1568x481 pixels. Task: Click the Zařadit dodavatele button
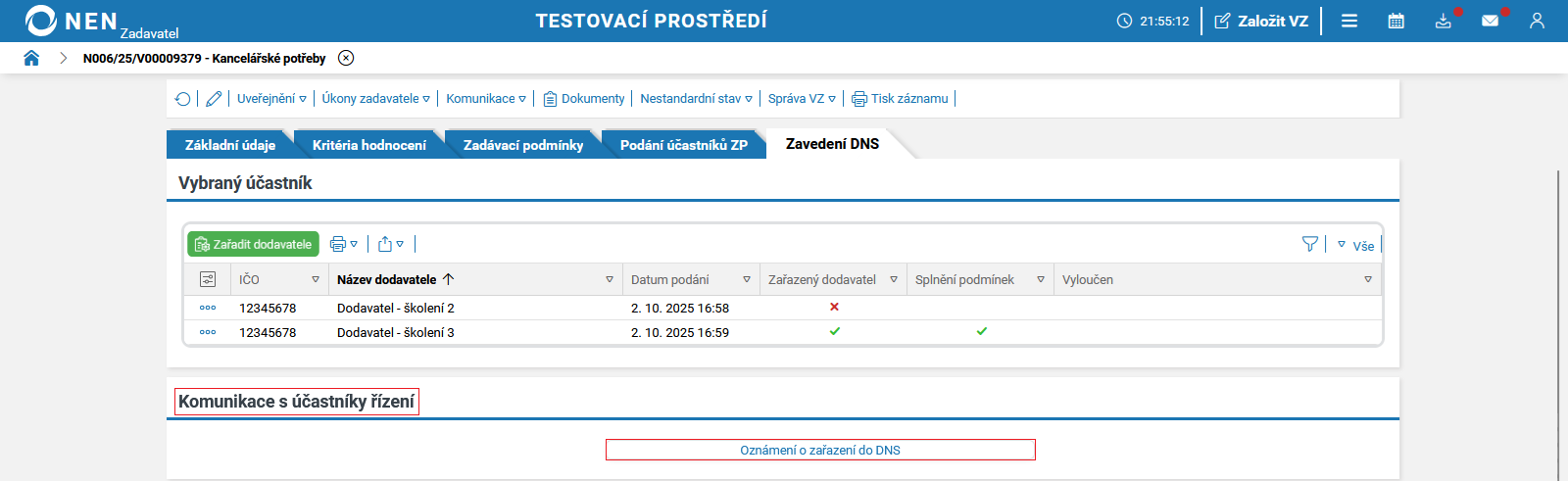pos(254,244)
